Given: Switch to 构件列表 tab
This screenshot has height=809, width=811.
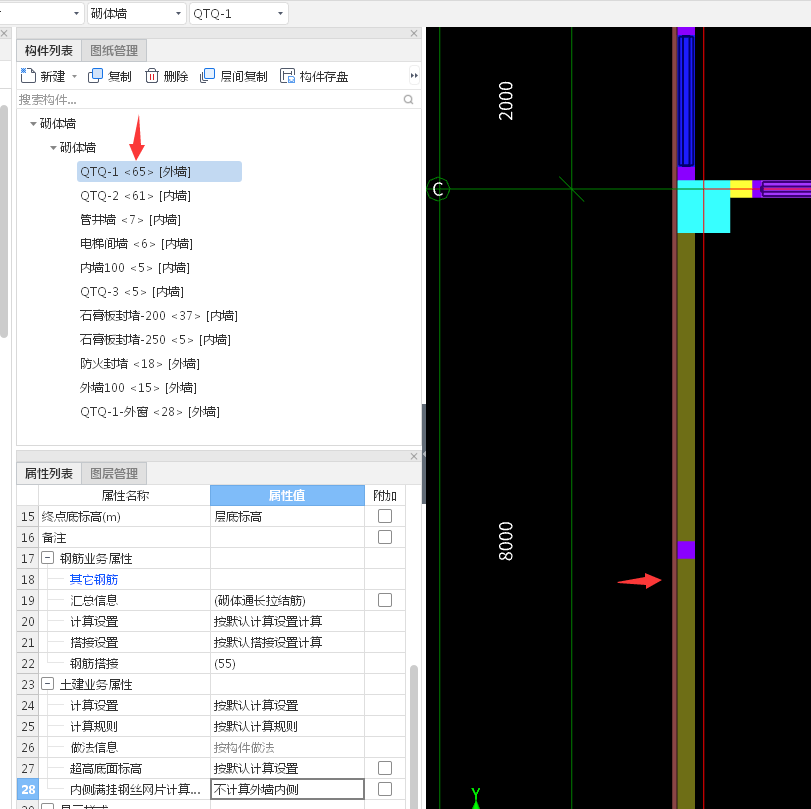Looking at the screenshot, I should coord(49,50).
